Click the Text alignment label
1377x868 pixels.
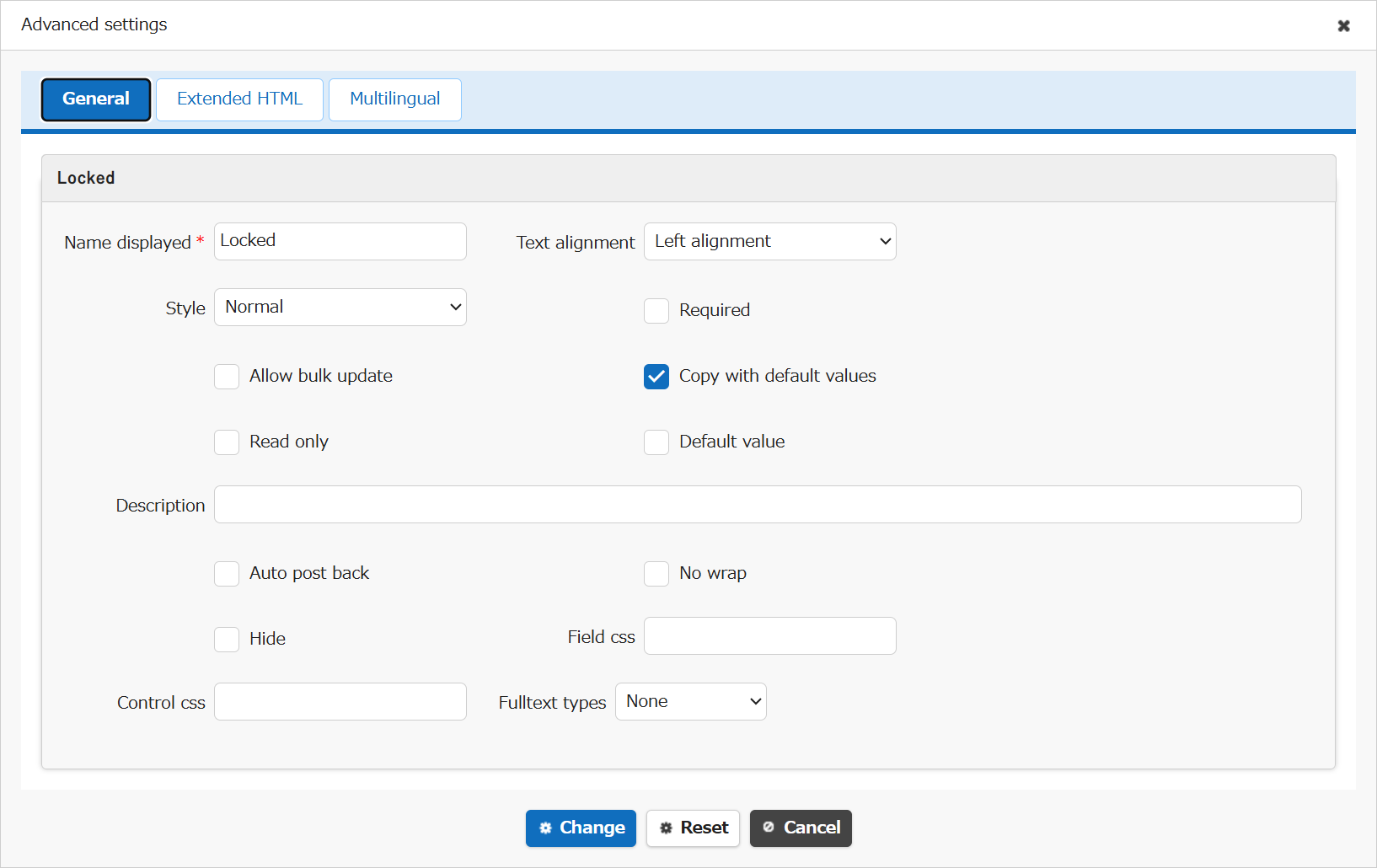pyautogui.click(x=576, y=243)
